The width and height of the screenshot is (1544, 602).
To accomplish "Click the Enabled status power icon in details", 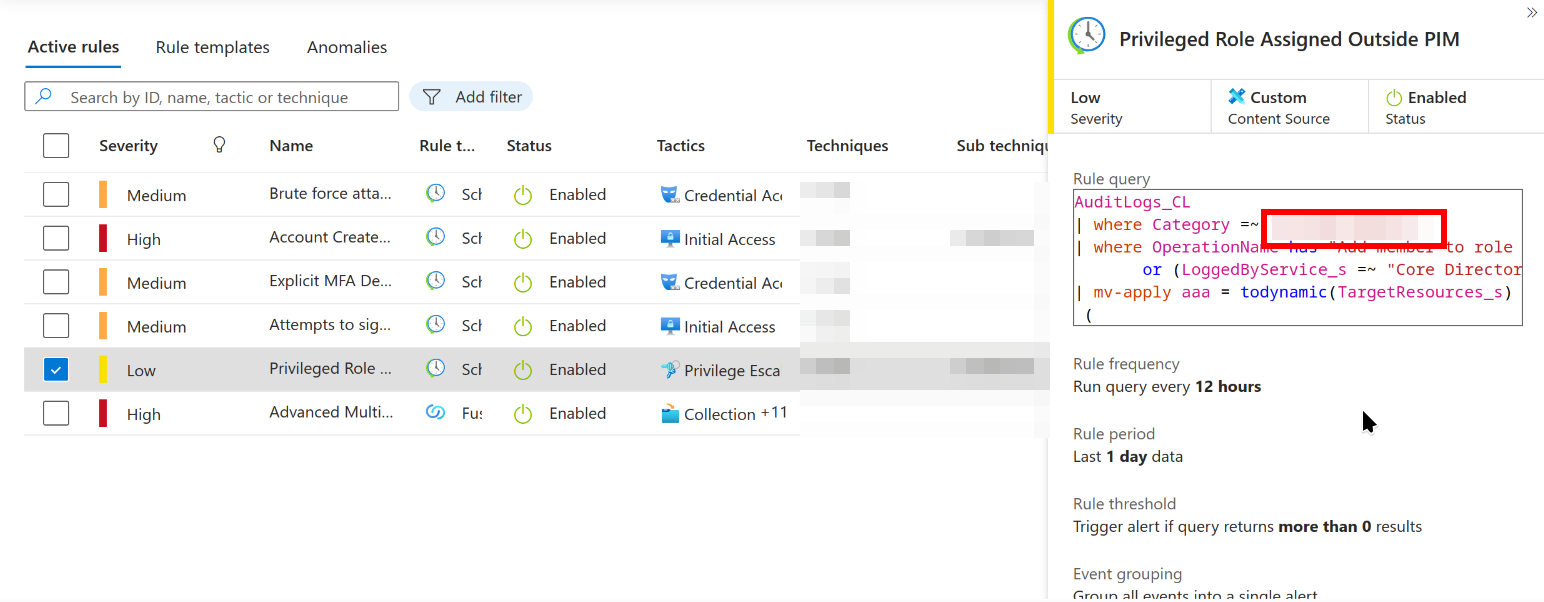I will (1394, 97).
